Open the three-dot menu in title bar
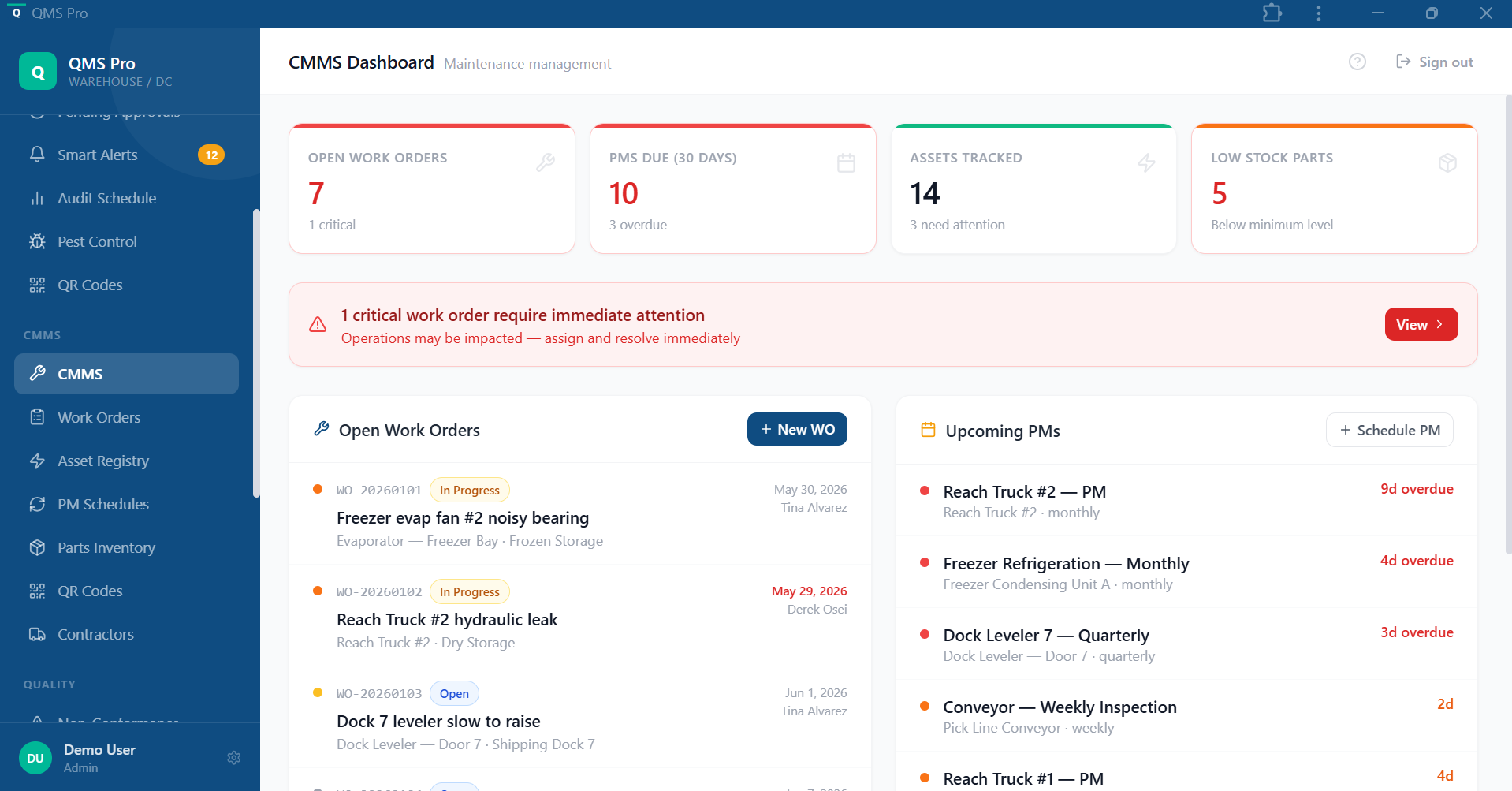Image resolution: width=1512 pixels, height=791 pixels. pyautogui.click(x=1319, y=13)
